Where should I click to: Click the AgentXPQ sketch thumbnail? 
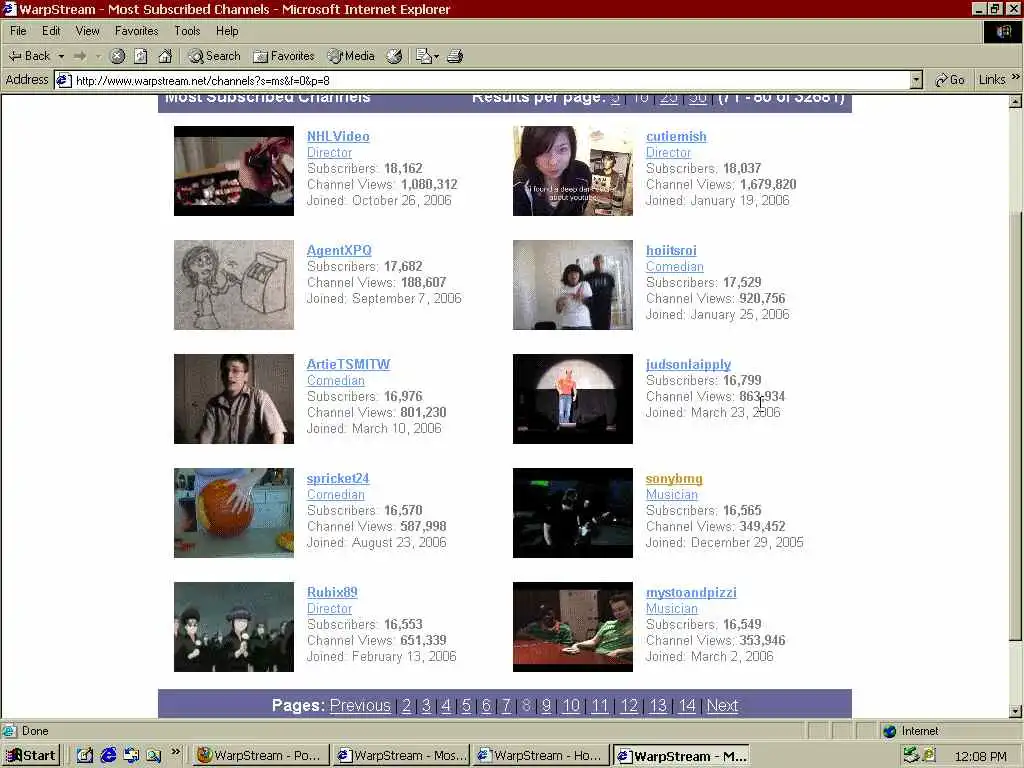pyautogui.click(x=234, y=285)
